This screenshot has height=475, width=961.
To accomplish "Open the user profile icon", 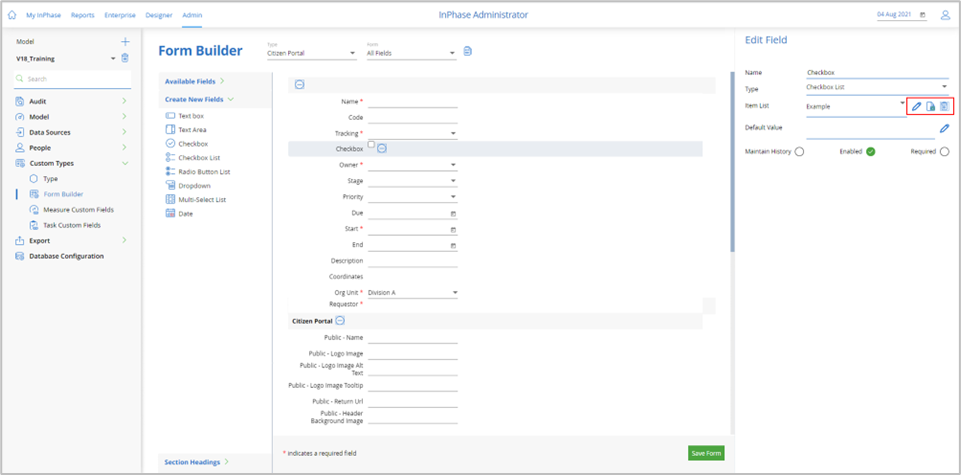I will [x=945, y=15].
